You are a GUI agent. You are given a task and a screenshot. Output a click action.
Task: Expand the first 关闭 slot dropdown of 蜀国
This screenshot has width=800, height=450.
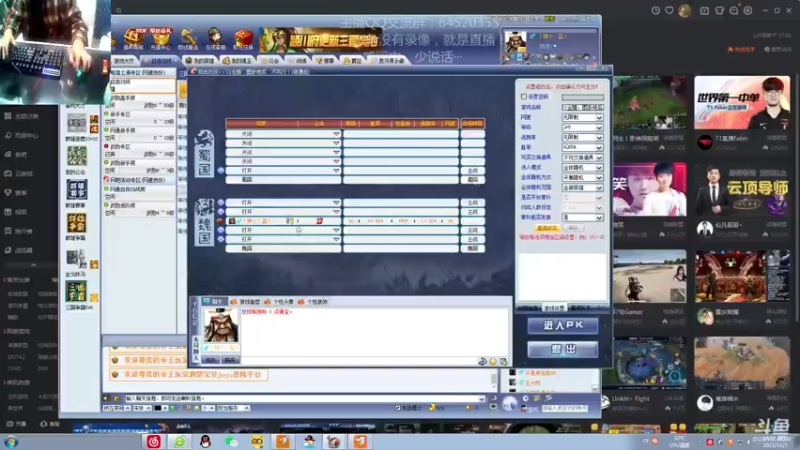coord(336,134)
